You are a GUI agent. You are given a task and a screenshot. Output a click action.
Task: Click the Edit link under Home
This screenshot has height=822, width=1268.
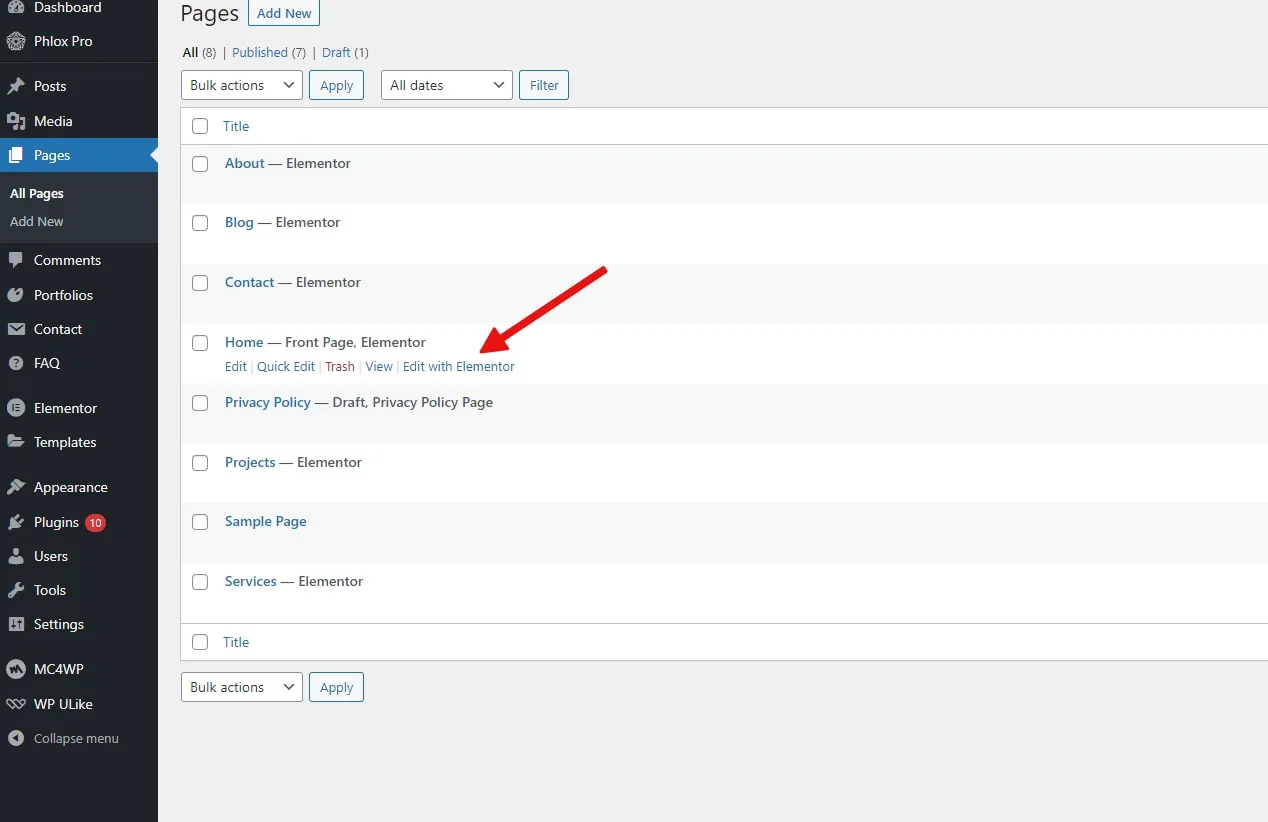pos(236,367)
